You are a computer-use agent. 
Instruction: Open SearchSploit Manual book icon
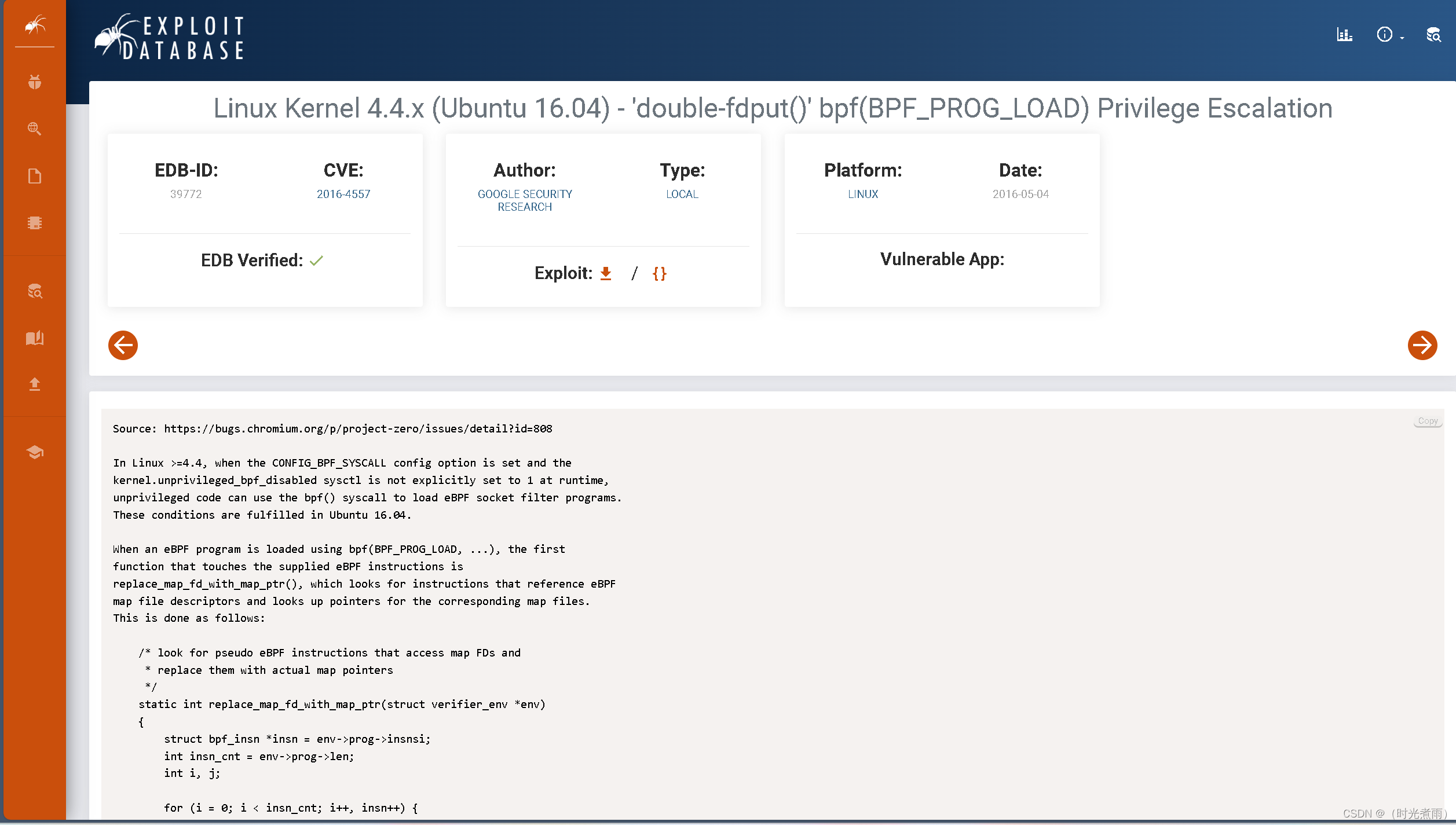click(x=35, y=338)
